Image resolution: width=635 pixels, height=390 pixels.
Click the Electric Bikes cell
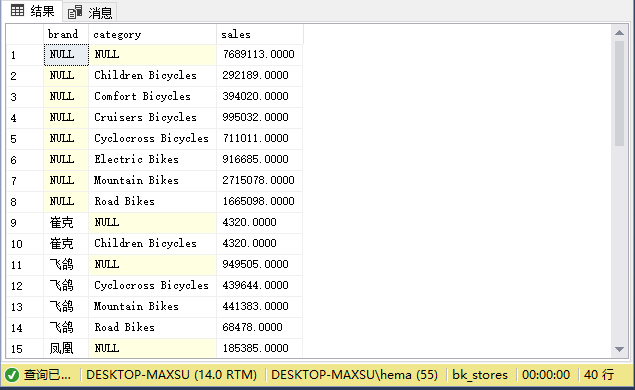tap(152, 160)
